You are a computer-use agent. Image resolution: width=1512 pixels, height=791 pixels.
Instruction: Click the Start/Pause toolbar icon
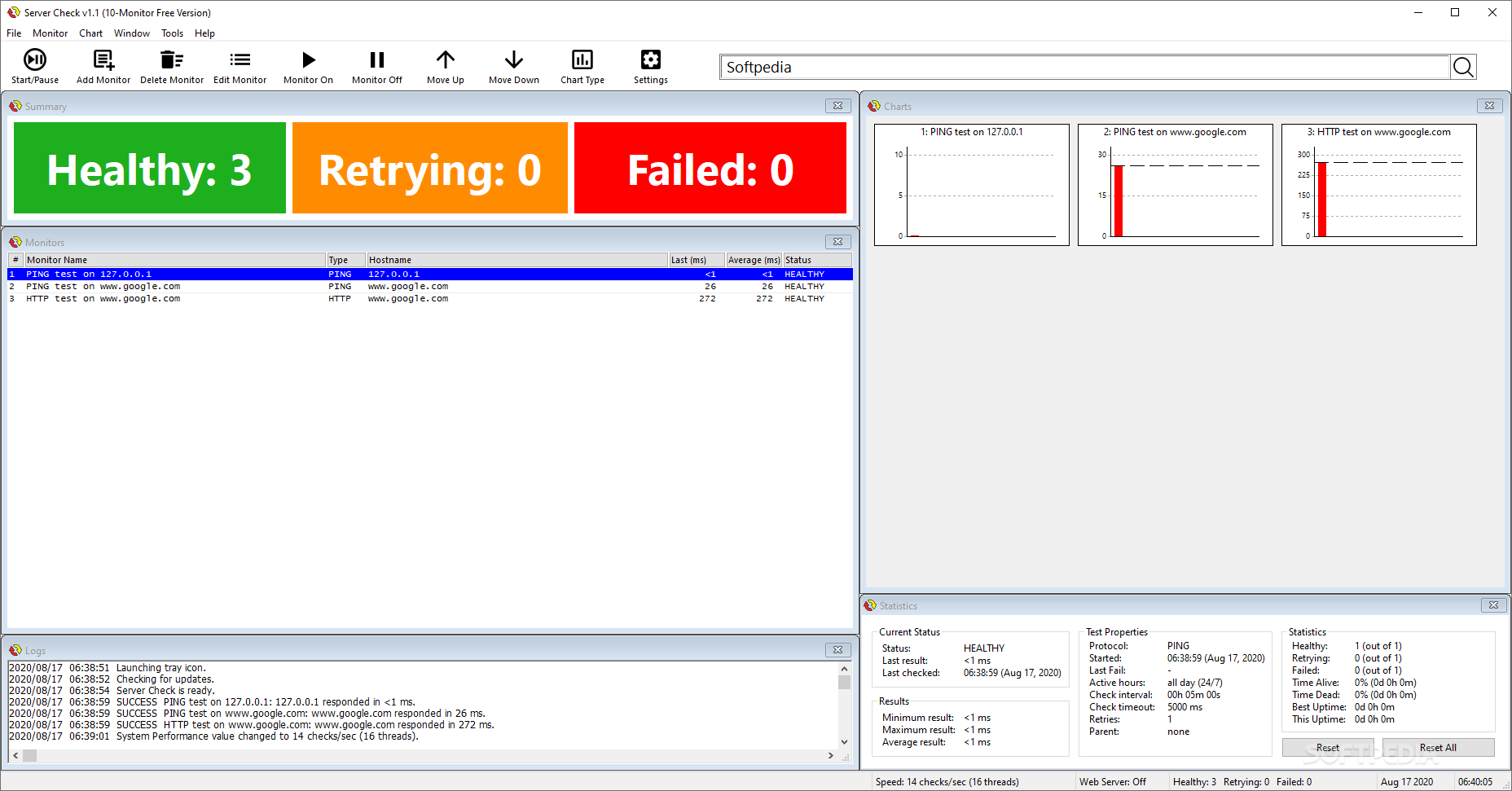[x=34, y=66]
